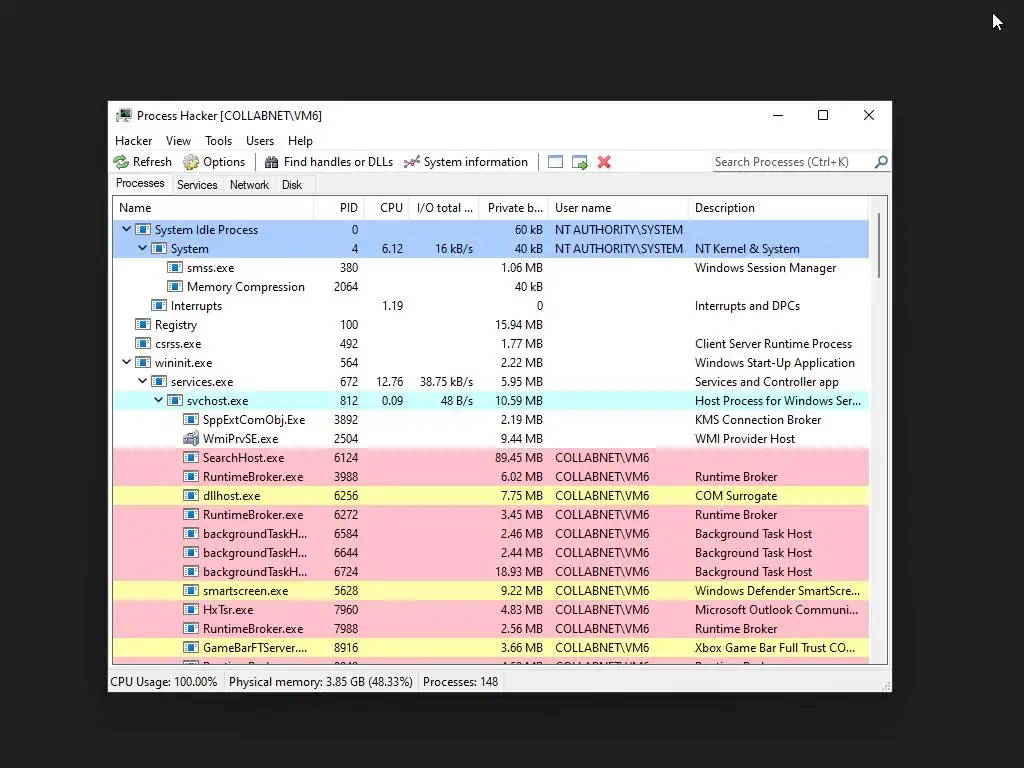The height and width of the screenshot is (768, 1024).
Task: Select SearchHost.exe row with PID 6124
Action: tap(490, 458)
